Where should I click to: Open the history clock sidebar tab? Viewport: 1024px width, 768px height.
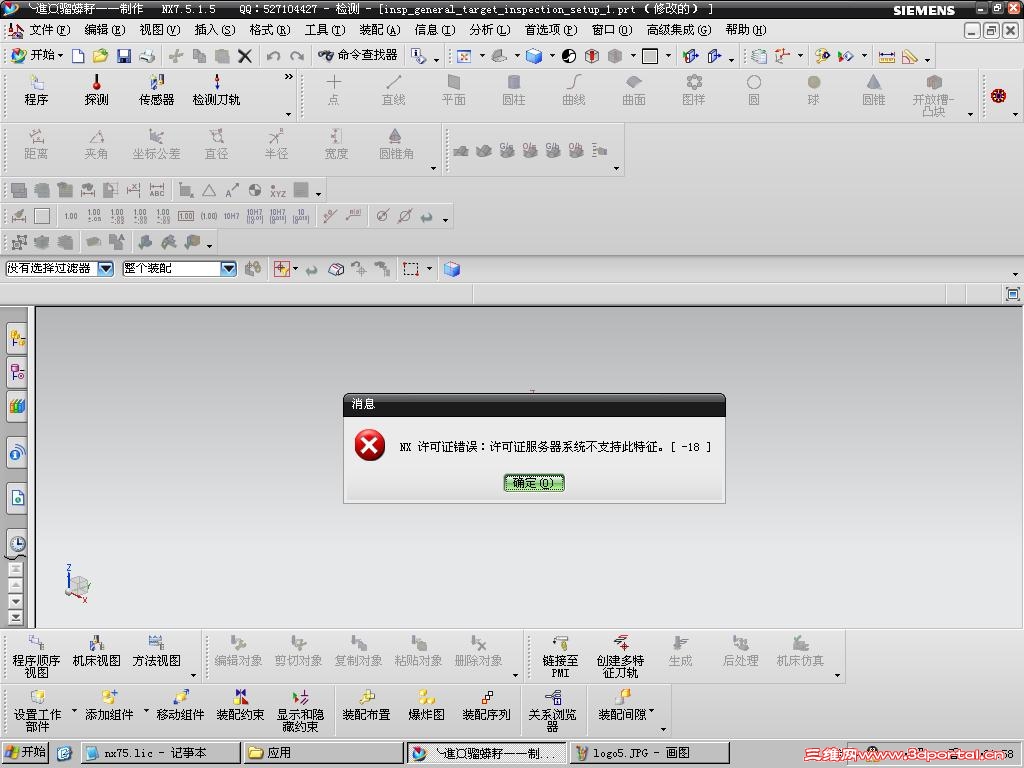coord(17,543)
